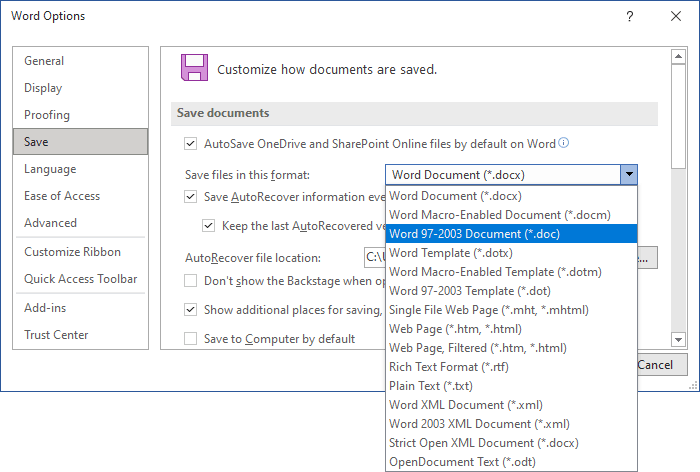Image resolution: width=700 pixels, height=472 pixels.
Task: Select Word 97-2003 Document (*.doc)
Action: [511, 234]
